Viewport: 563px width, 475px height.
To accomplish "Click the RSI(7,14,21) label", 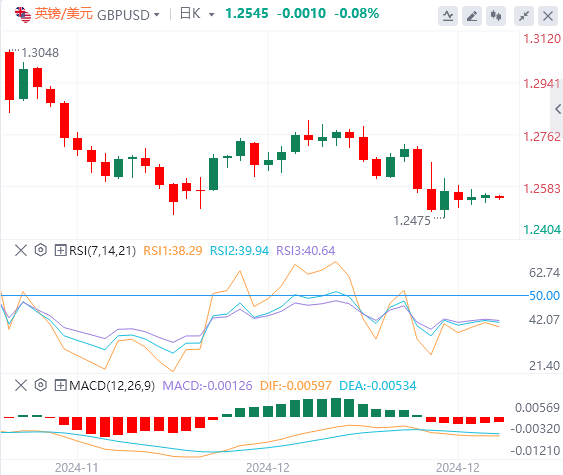I will pyautogui.click(x=103, y=251).
